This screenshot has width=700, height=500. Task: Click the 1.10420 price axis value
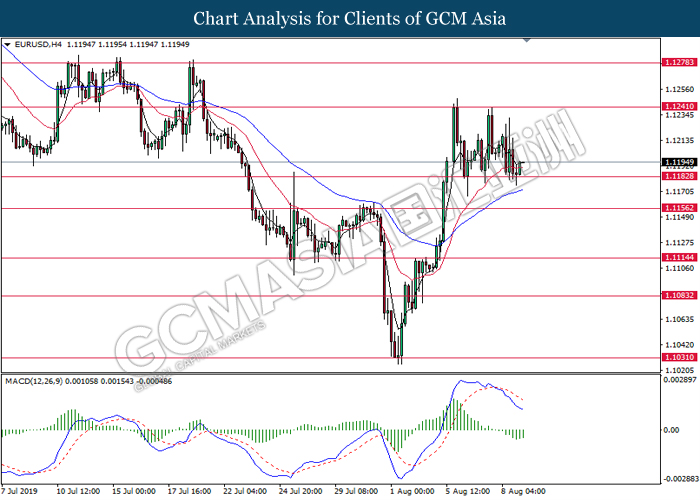click(x=680, y=345)
